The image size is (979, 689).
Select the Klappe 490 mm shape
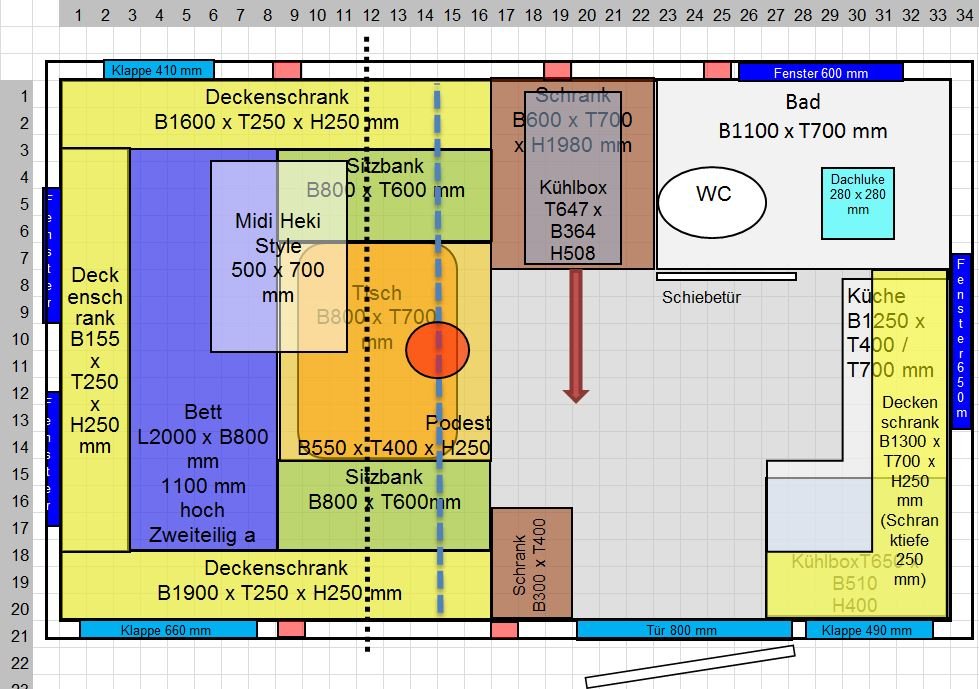click(868, 630)
